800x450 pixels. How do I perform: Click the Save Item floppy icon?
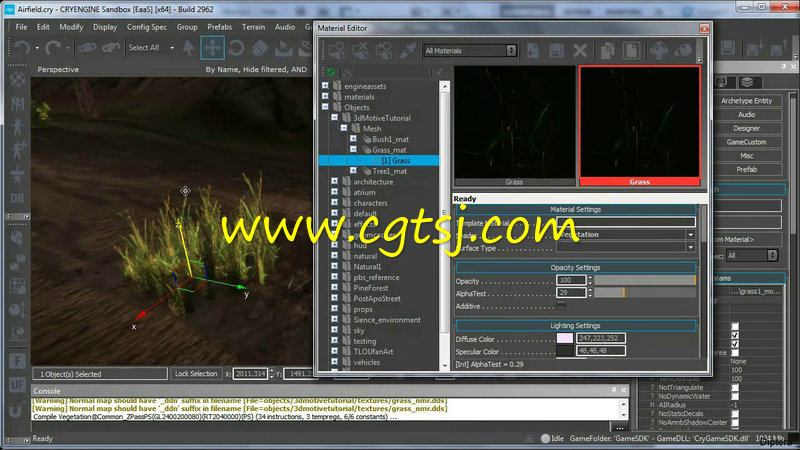click(556, 51)
